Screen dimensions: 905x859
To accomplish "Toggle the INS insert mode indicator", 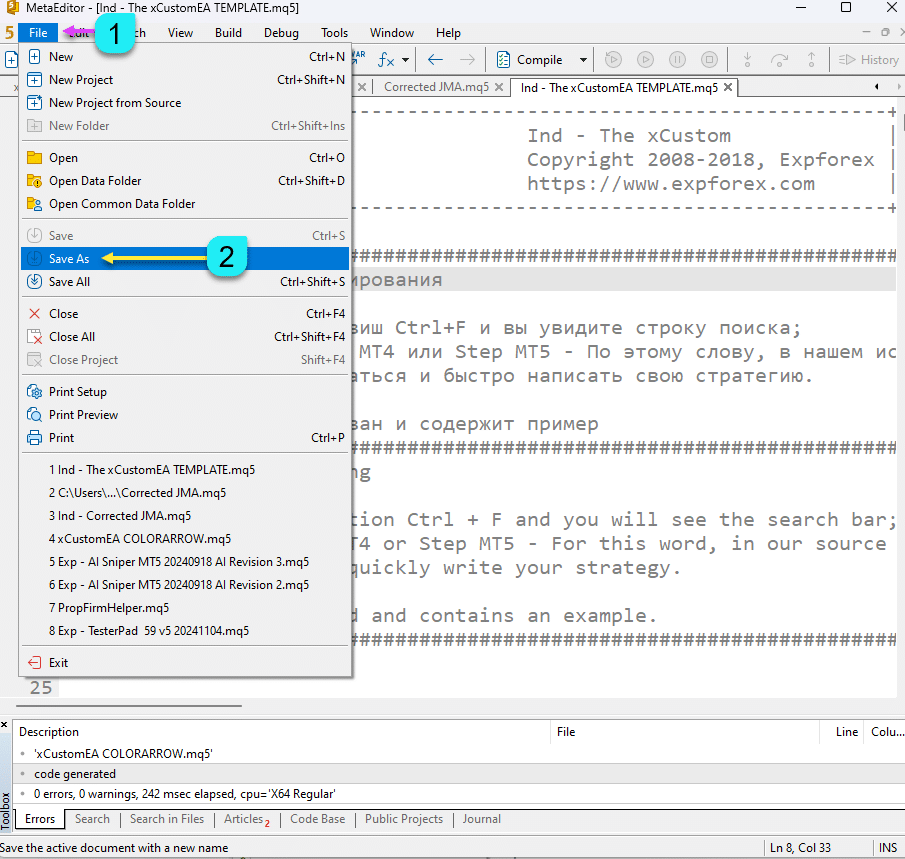I will (x=887, y=848).
